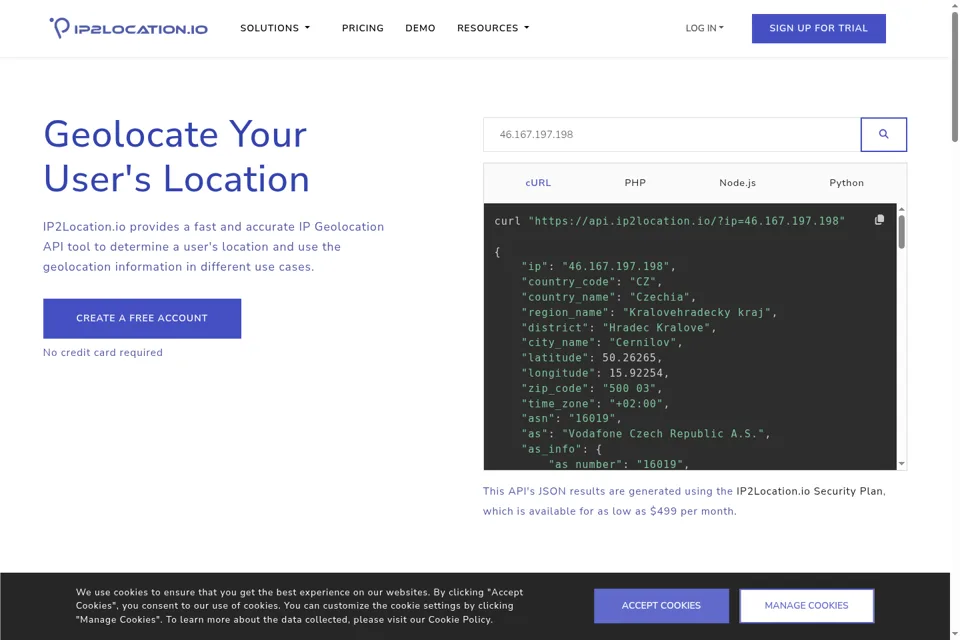Screen dimensions: 960x640
Task: Open Manage Cookies settings
Action: 806,606
